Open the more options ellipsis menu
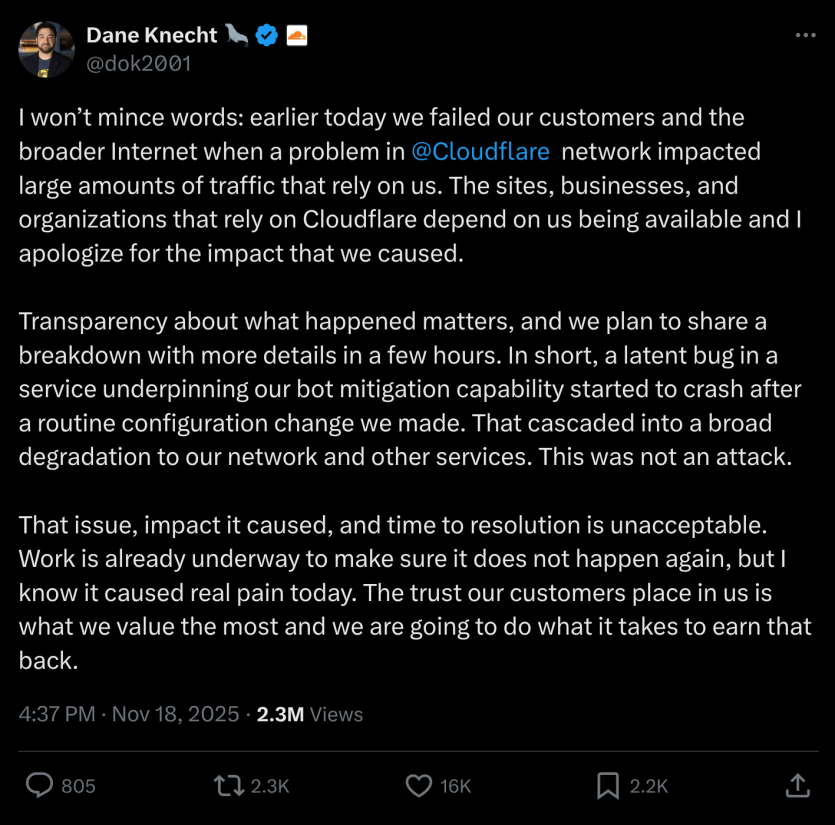Screen dimensions: 835x825 [808, 34]
